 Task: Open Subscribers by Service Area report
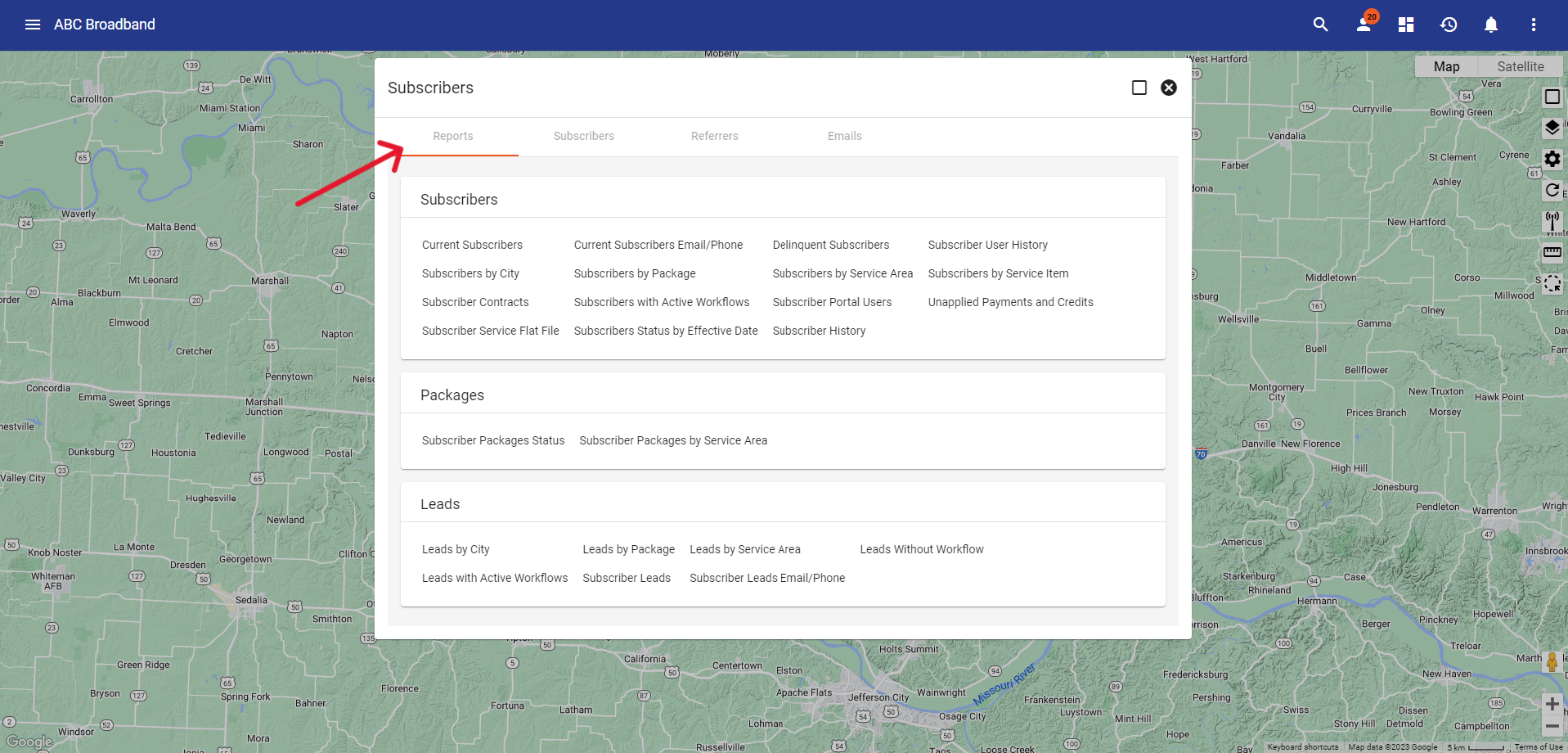pyautogui.click(x=842, y=273)
